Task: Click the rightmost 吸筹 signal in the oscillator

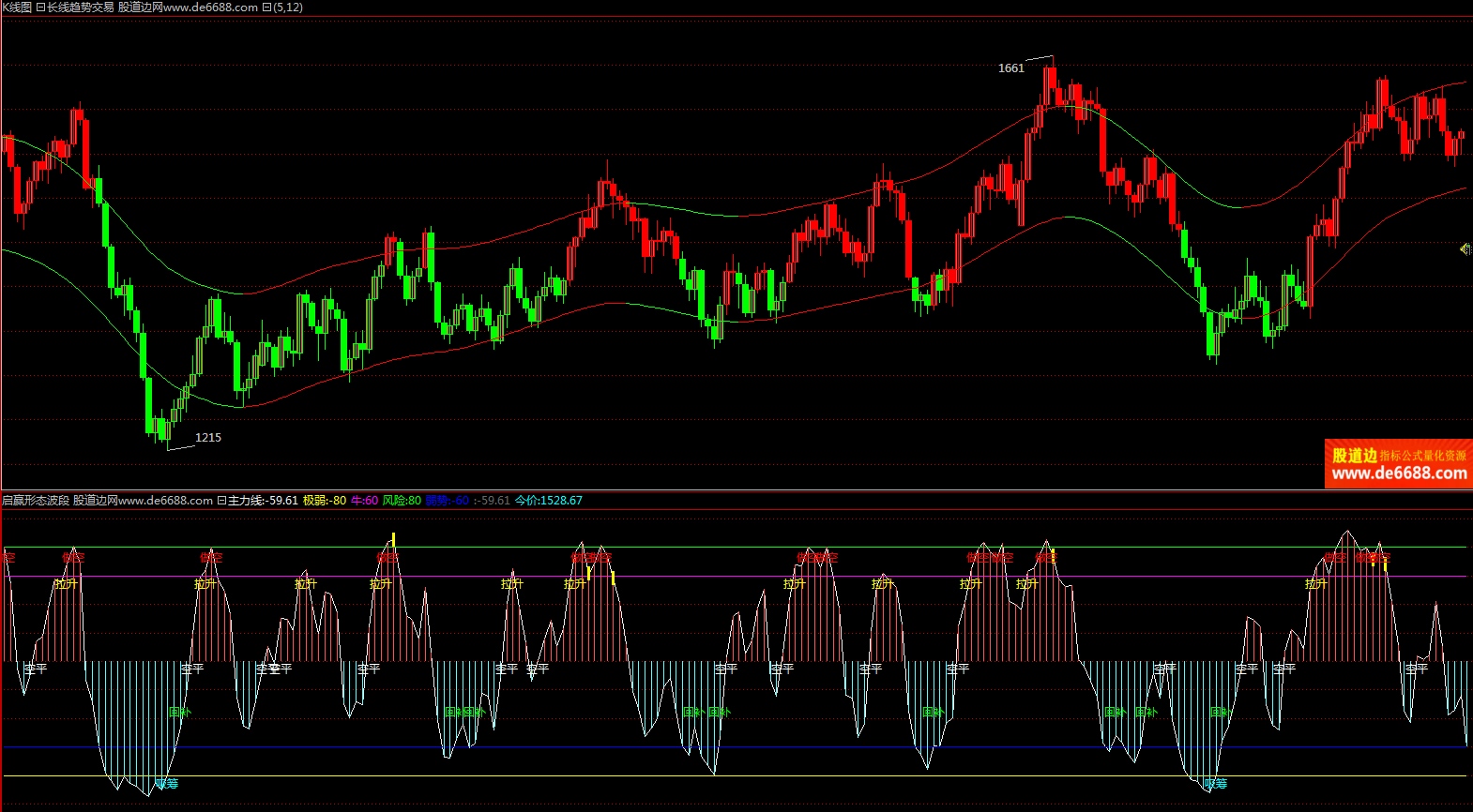Action: pyautogui.click(x=1215, y=783)
